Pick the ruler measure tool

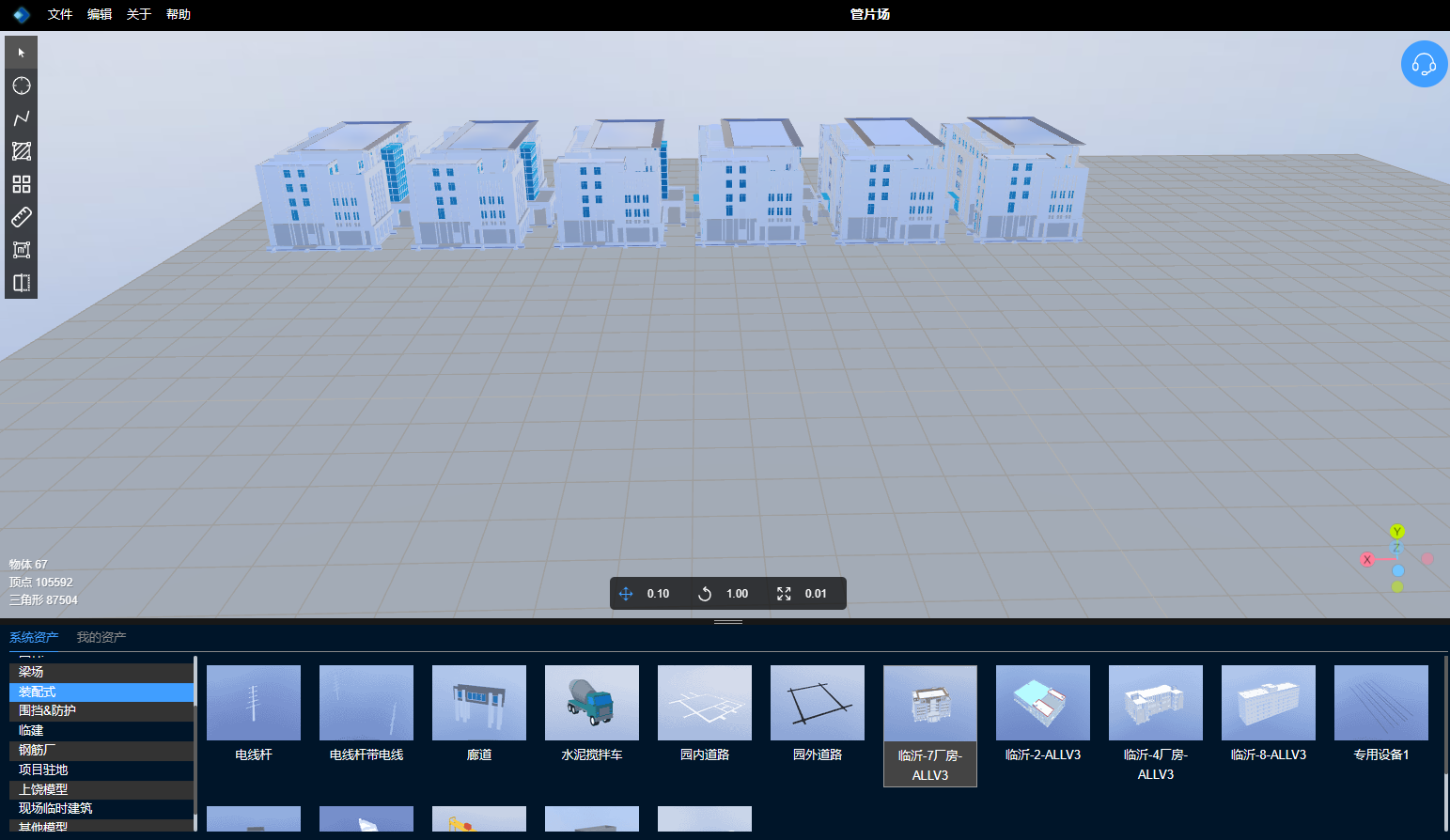[21, 217]
